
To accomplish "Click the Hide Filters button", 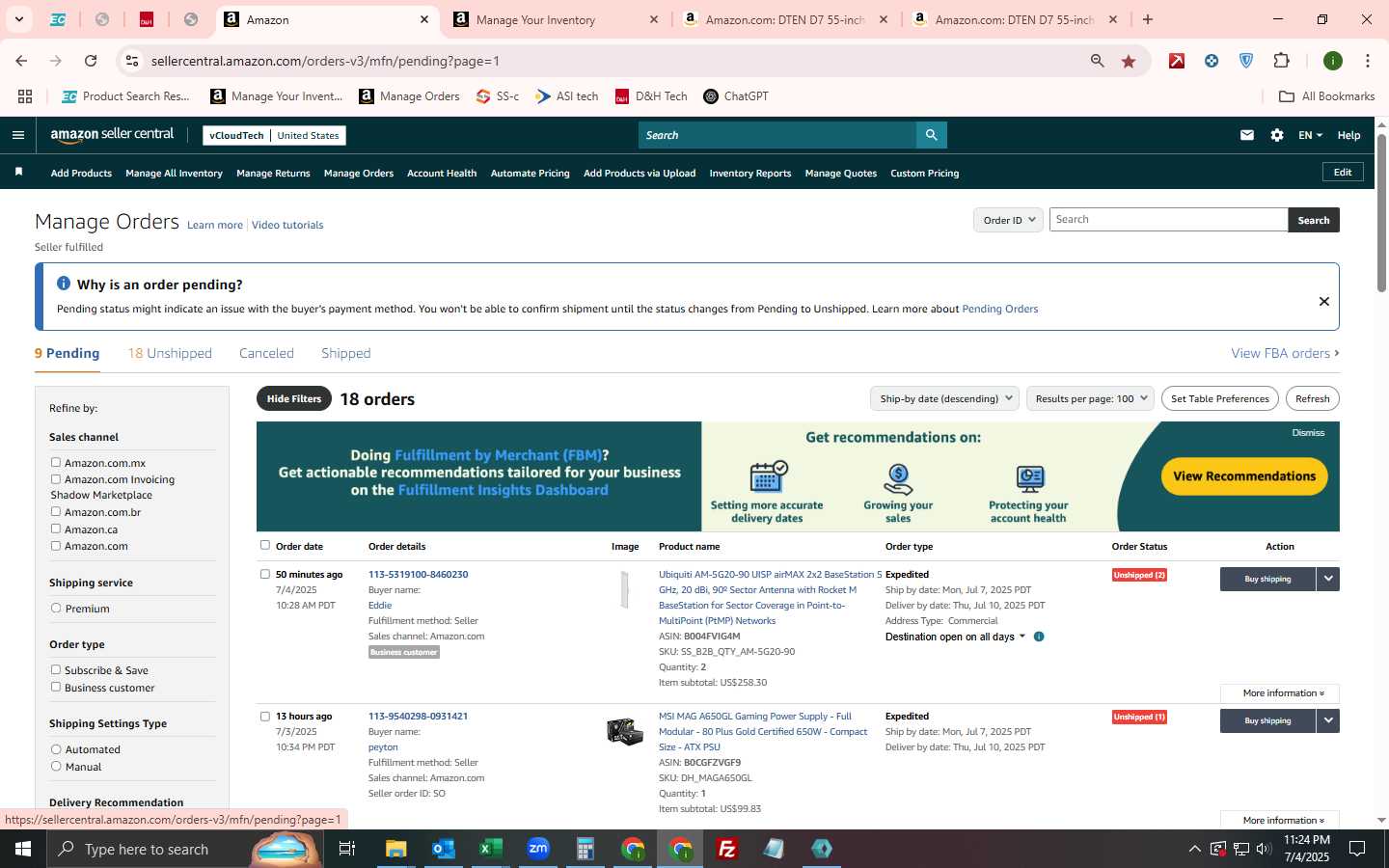I will [x=294, y=398].
